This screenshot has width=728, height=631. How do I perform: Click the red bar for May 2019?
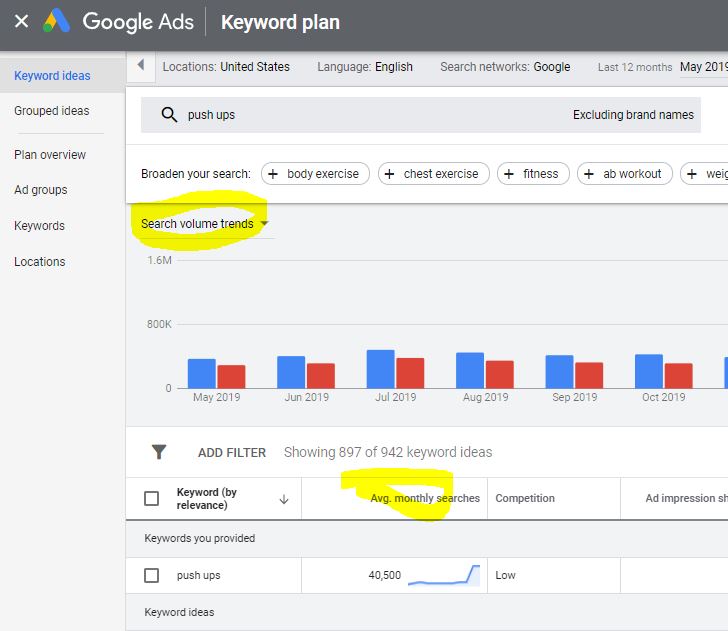231,377
